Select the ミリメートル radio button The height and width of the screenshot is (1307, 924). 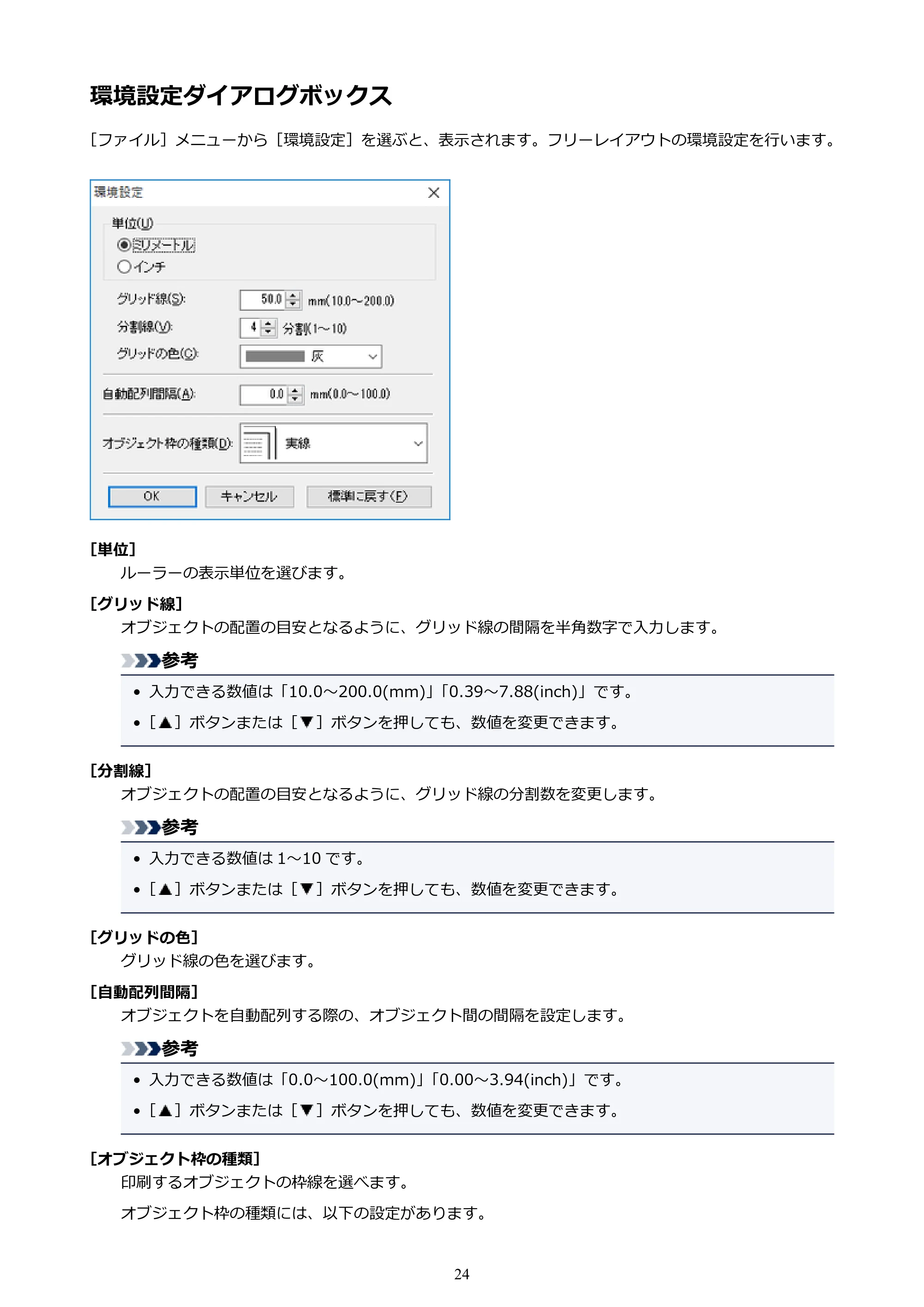[x=123, y=245]
